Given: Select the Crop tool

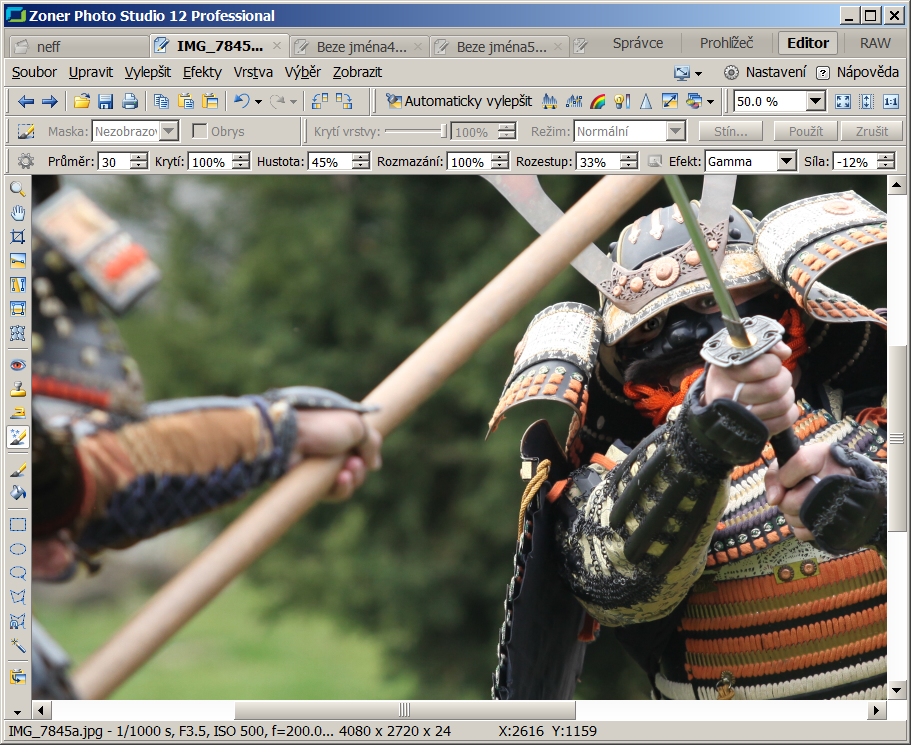Looking at the screenshot, I should [17, 237].
